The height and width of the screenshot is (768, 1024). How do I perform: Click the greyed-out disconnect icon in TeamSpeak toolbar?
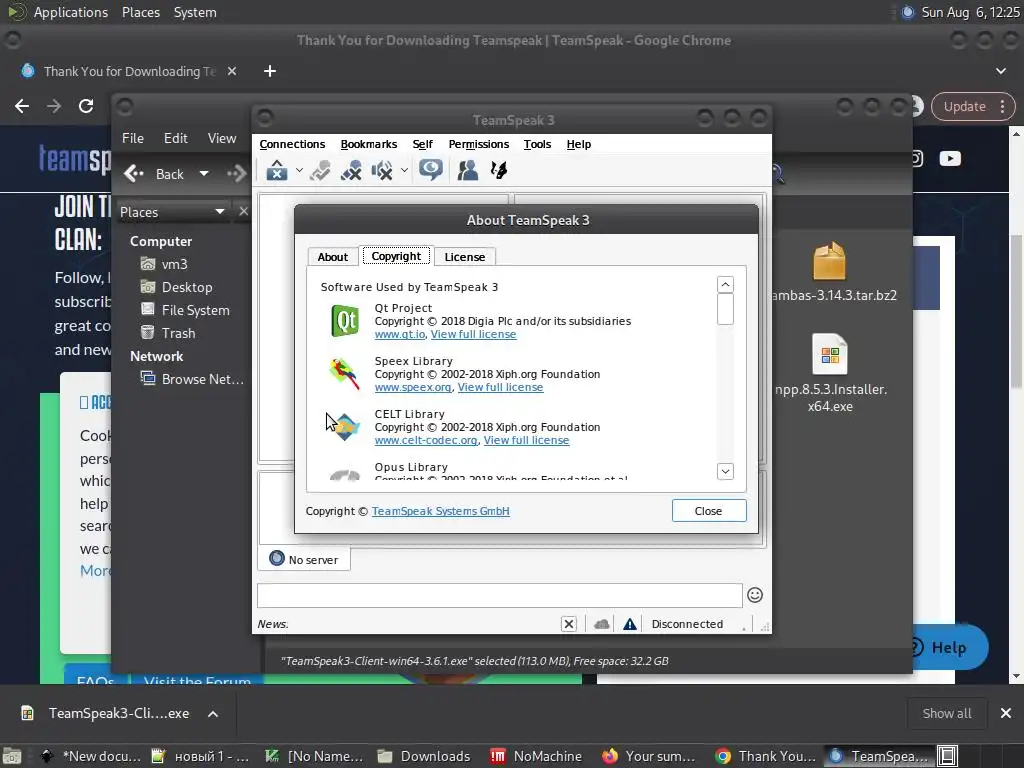coord(320,171)
